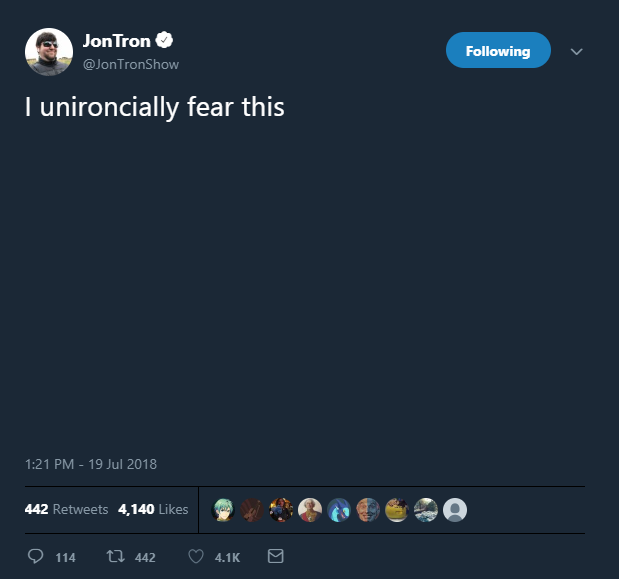The width and height of the screenshot is (619, 579).
Task: Open the @JonTronShow handle link
Action: pos(131,64)
